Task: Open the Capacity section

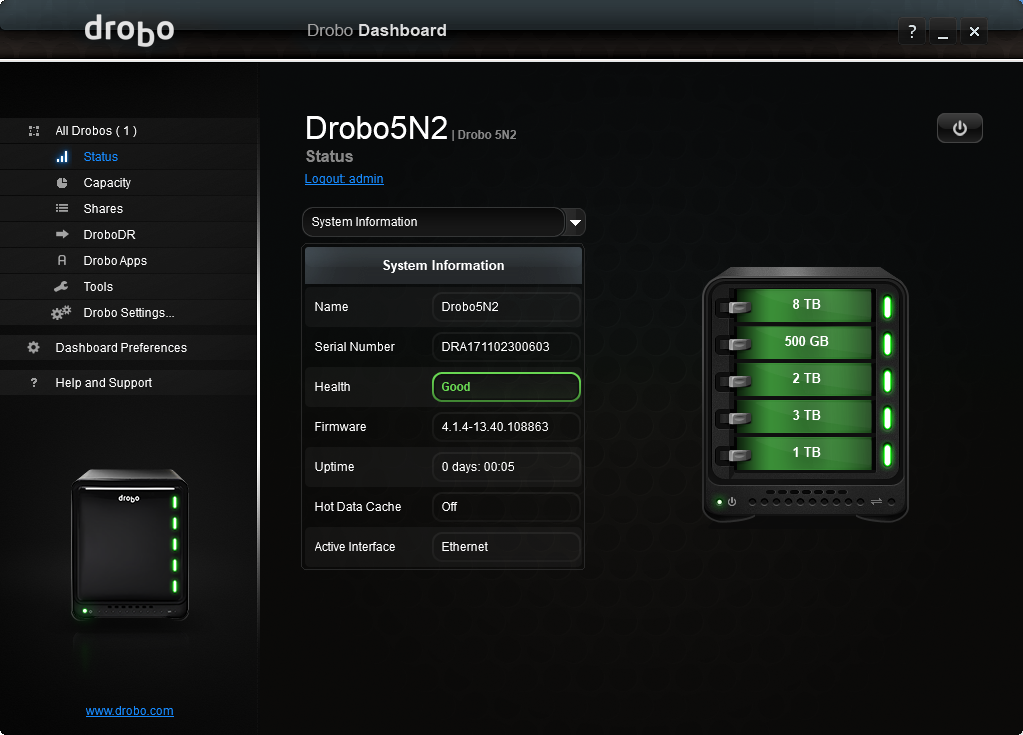Action: [107, 183]
